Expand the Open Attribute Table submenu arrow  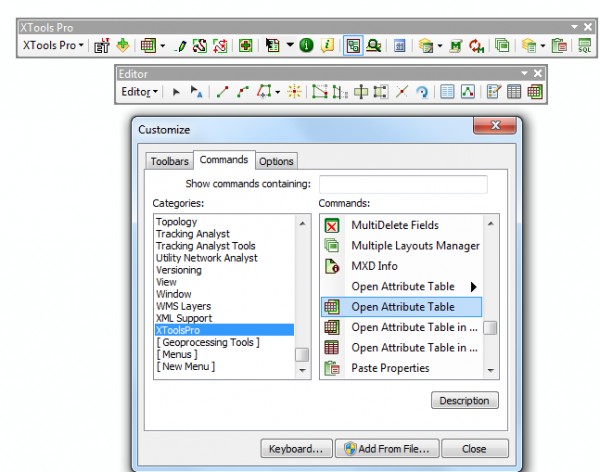click(473, 287)
